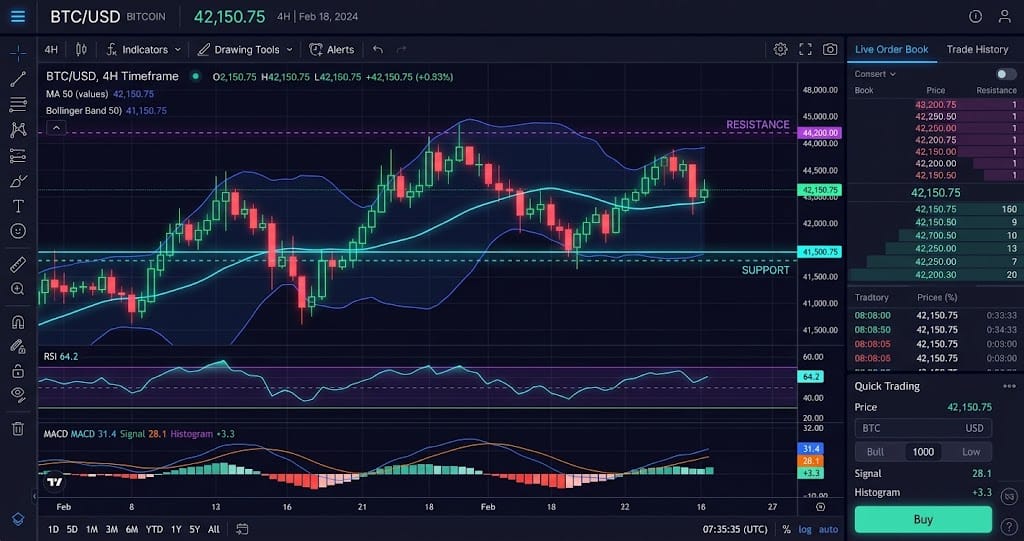
Task: Open the layers object tree icon
Action: click(18, 519)
